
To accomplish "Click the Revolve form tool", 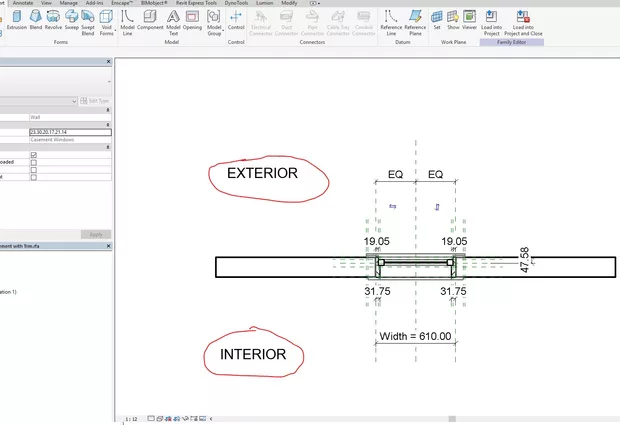I will [53, 20].
